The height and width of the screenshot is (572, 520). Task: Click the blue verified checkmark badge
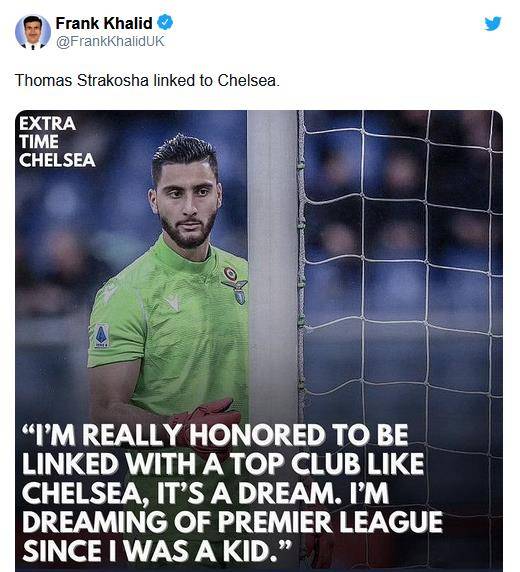point(165,23)
